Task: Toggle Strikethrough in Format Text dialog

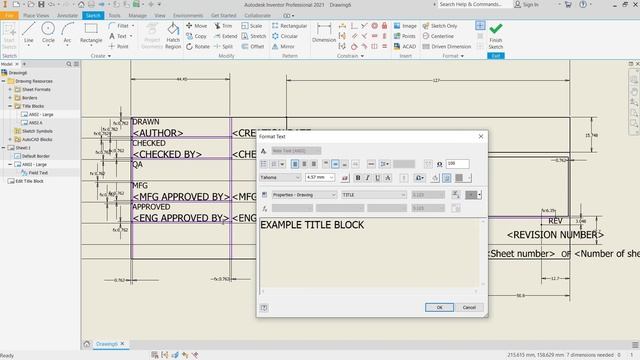Action: pyautogui.click(x=388, y=178)
